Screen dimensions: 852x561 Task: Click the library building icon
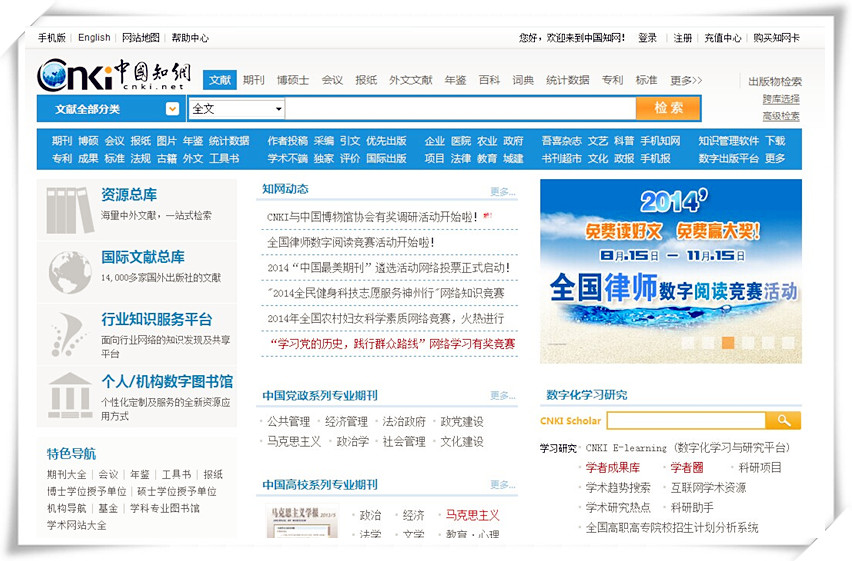70,395
